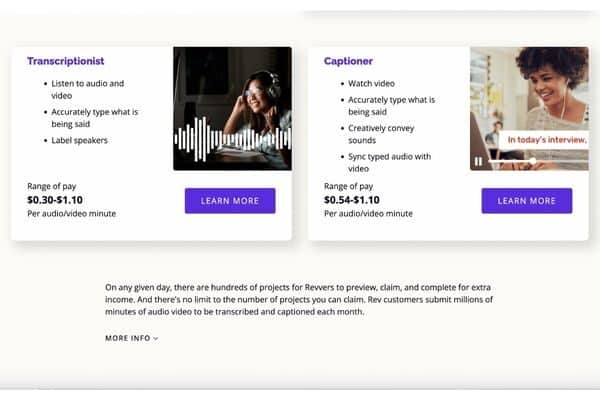This screenshot has width=600, height=400.
Task: Open the Transcriptionist heading
Action: click(x=65, y=61)
